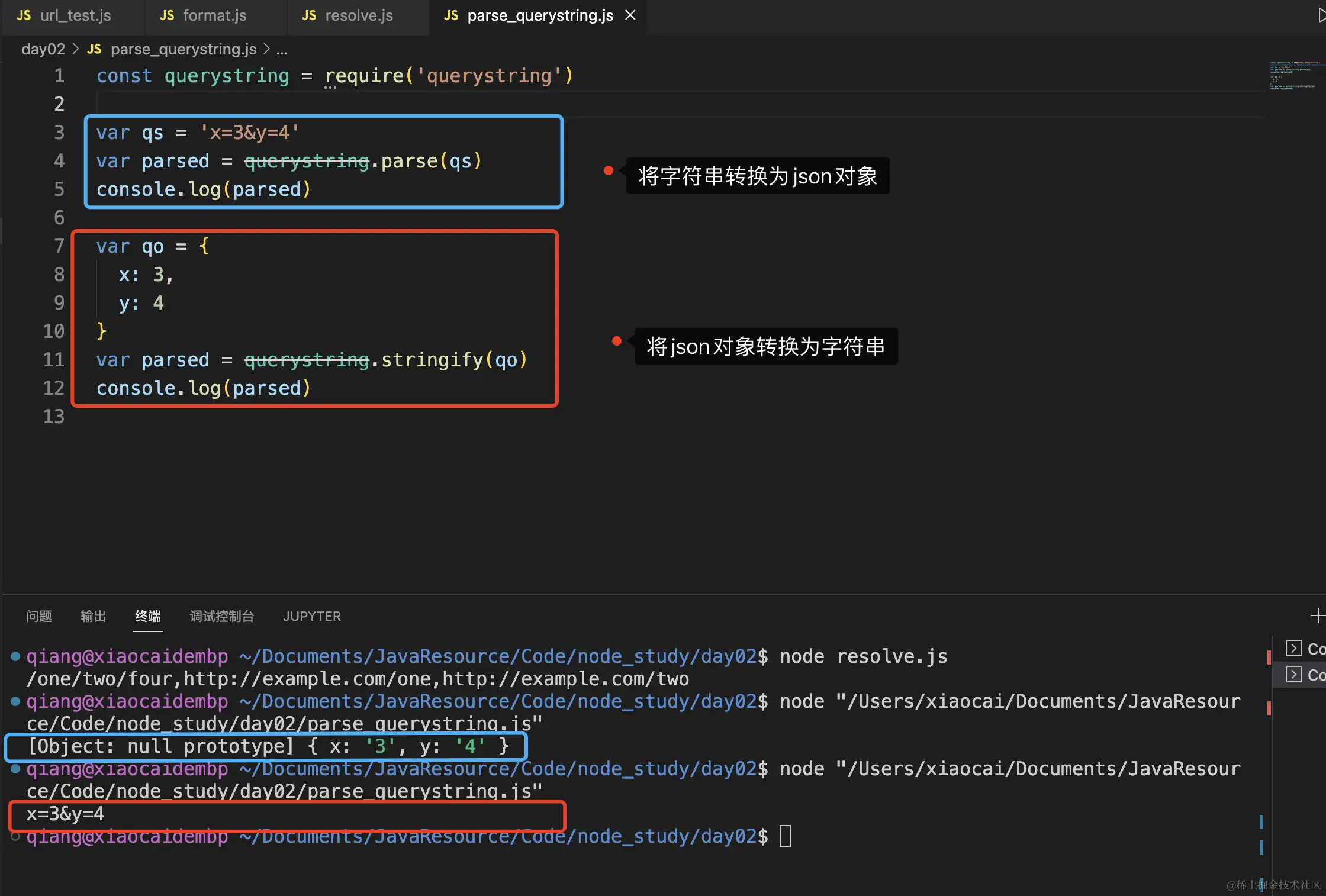Screen dimensions: 1326x896
Task: Open the JUPYTER panel tab
Action: 311,616
